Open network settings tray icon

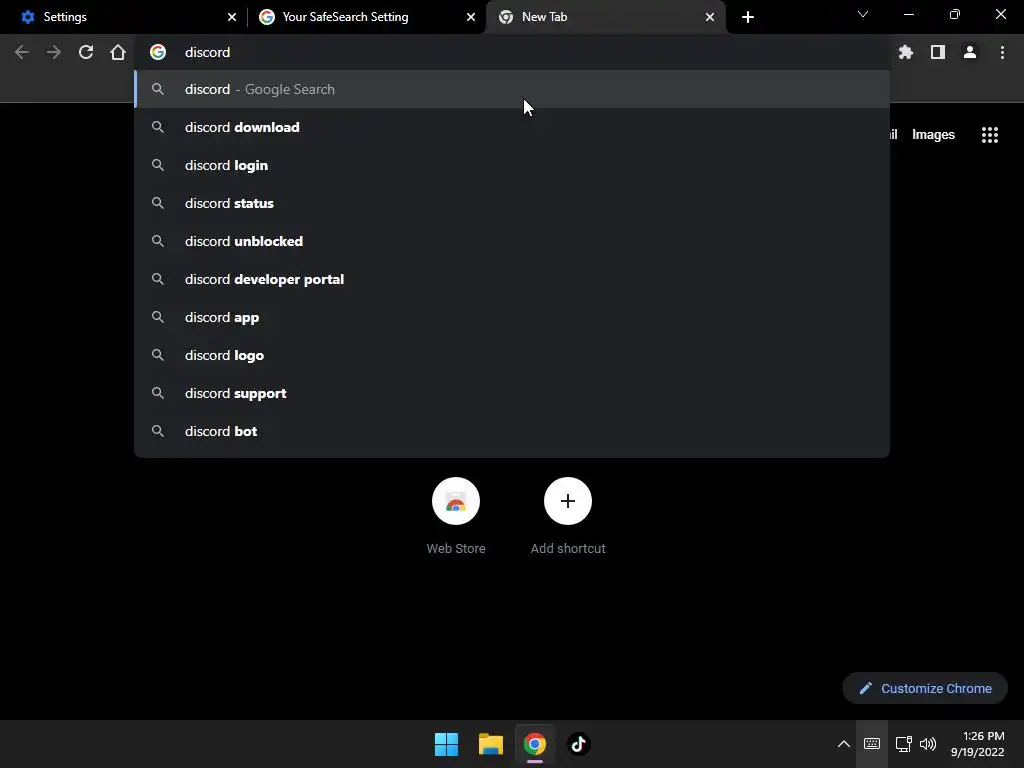903,744
